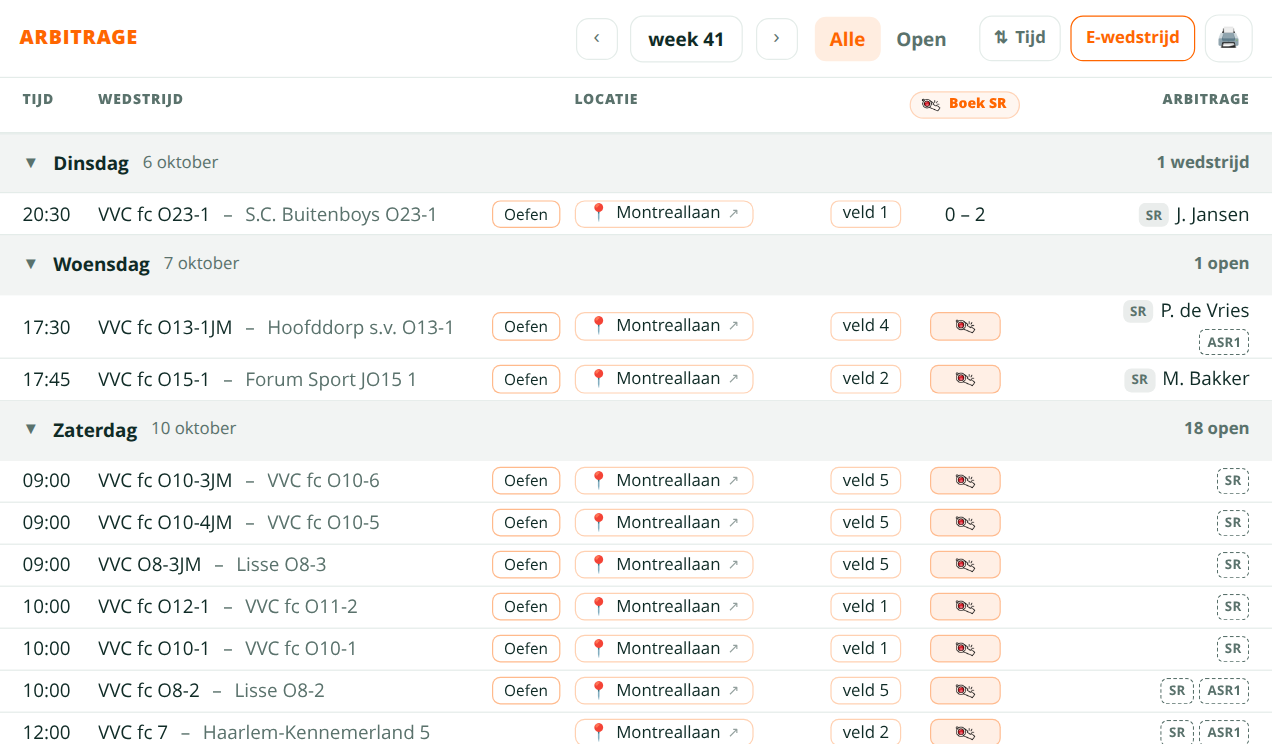Filter to Open matches only
Image resolution: width=1272 pixels, height=744 pixels.
(x=921, y=39)
